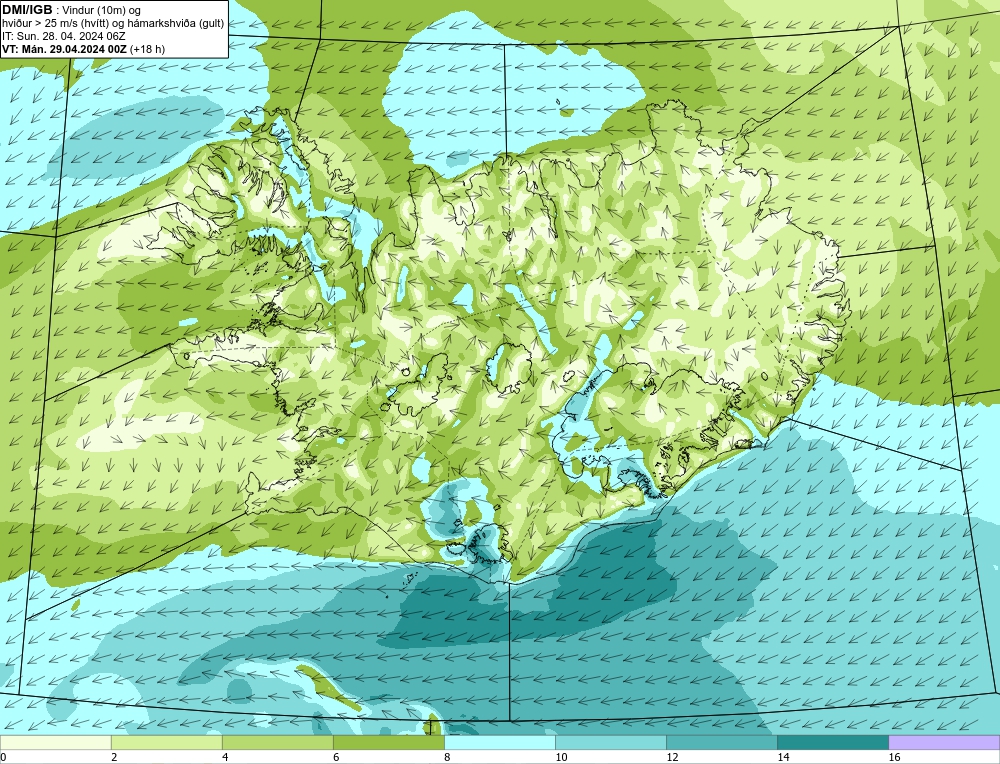Click the legend scale label '14'
Viewport: 1000px width, 764px height.
tap(783, 757)
